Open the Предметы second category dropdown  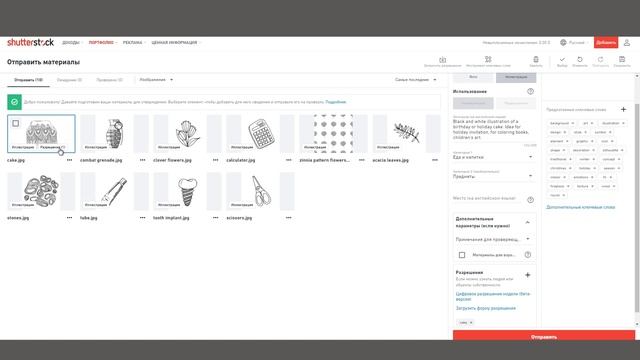click(494, 176)
